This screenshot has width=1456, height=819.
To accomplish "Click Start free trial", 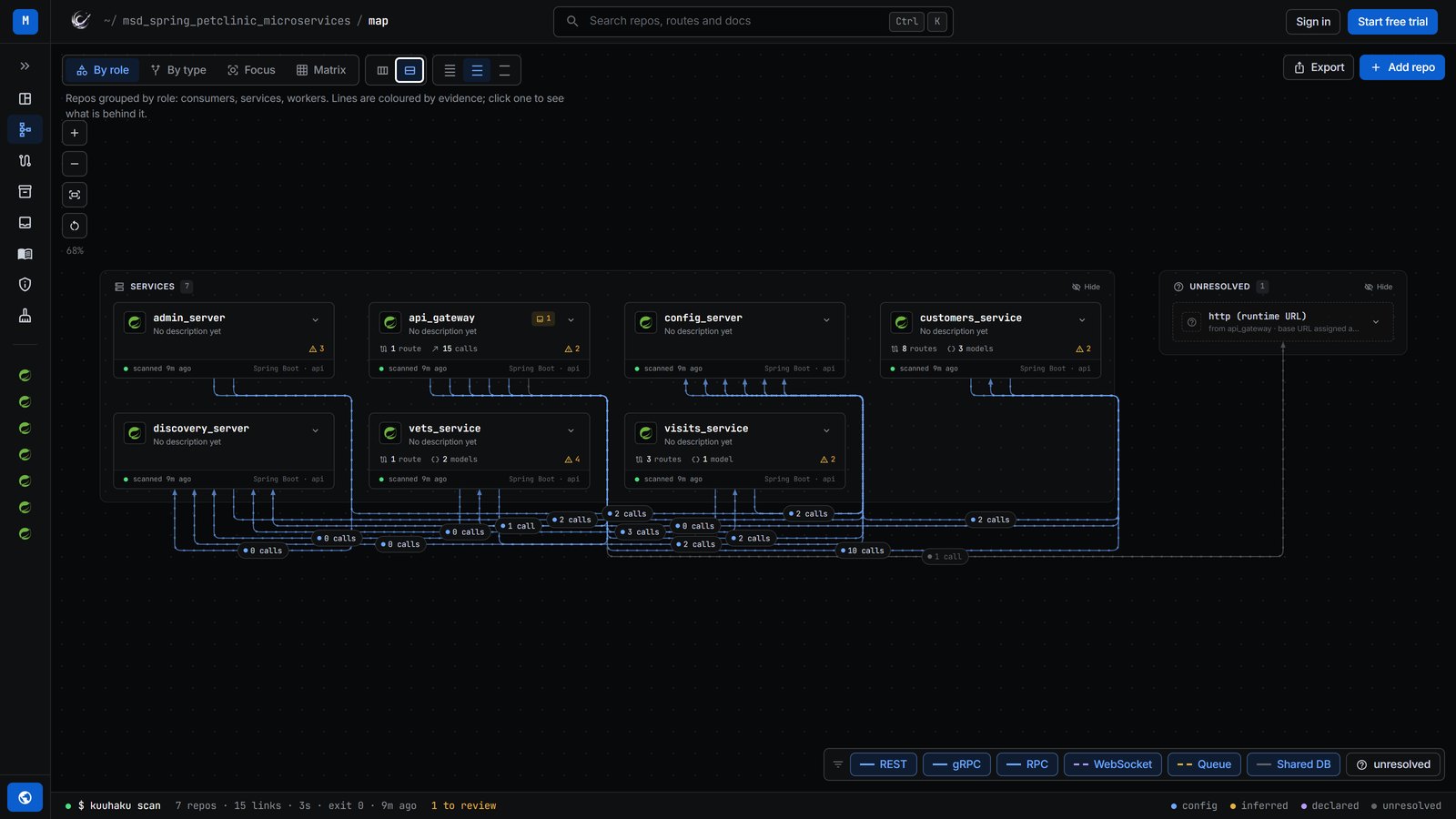I will click(1392, 22).
